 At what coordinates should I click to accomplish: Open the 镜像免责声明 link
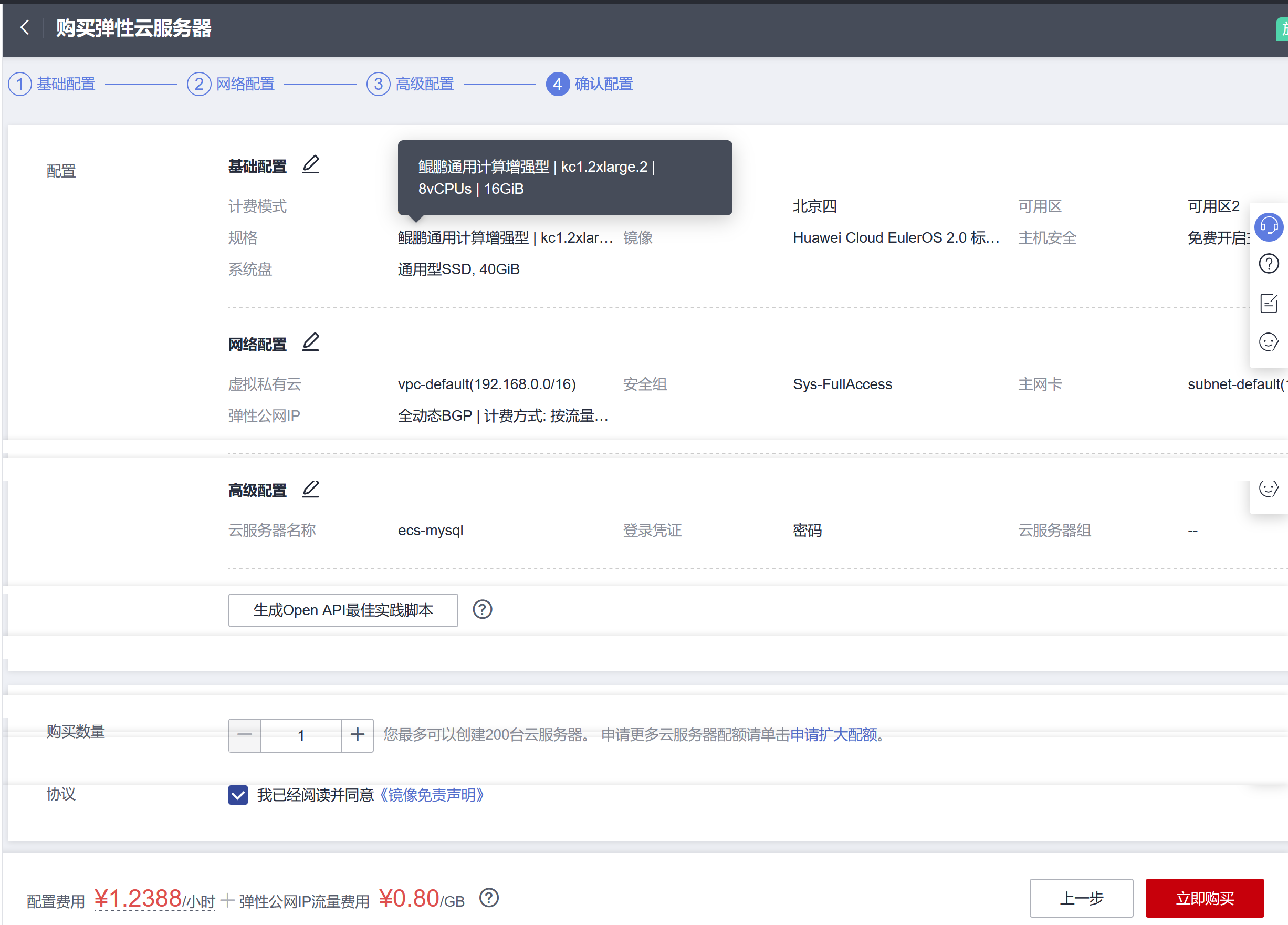coord(432,795)
